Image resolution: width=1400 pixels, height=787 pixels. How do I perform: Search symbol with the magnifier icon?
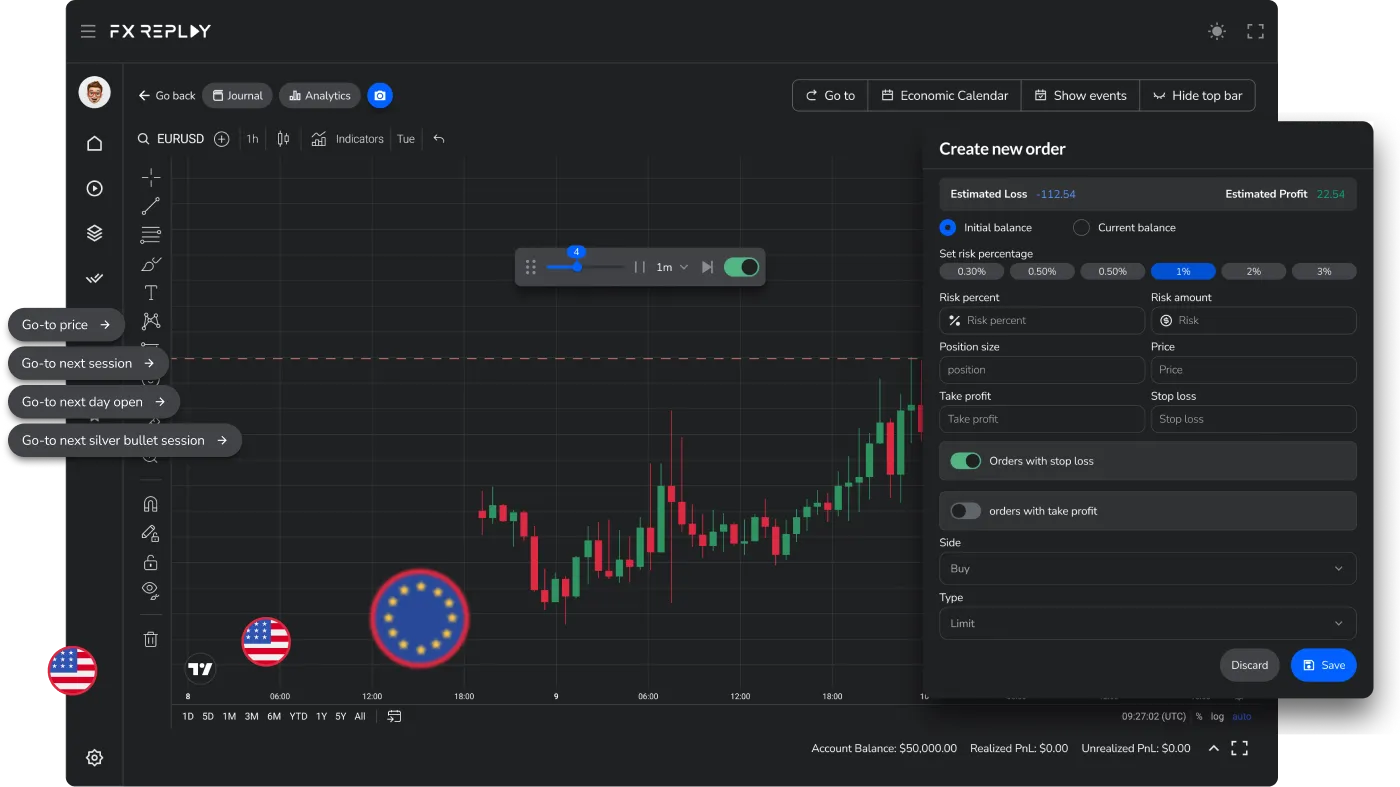(x=144, y=139)
